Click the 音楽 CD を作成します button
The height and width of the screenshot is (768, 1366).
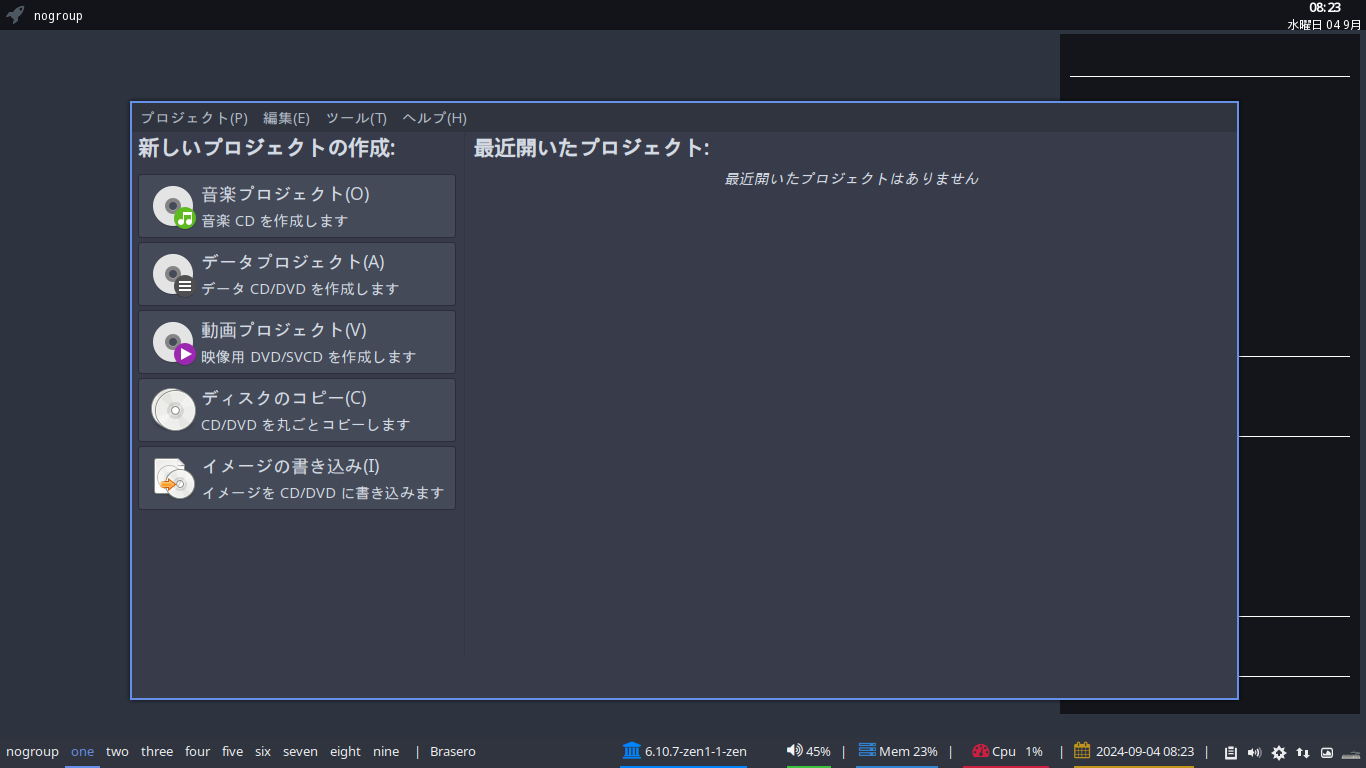tap(297, 206)
